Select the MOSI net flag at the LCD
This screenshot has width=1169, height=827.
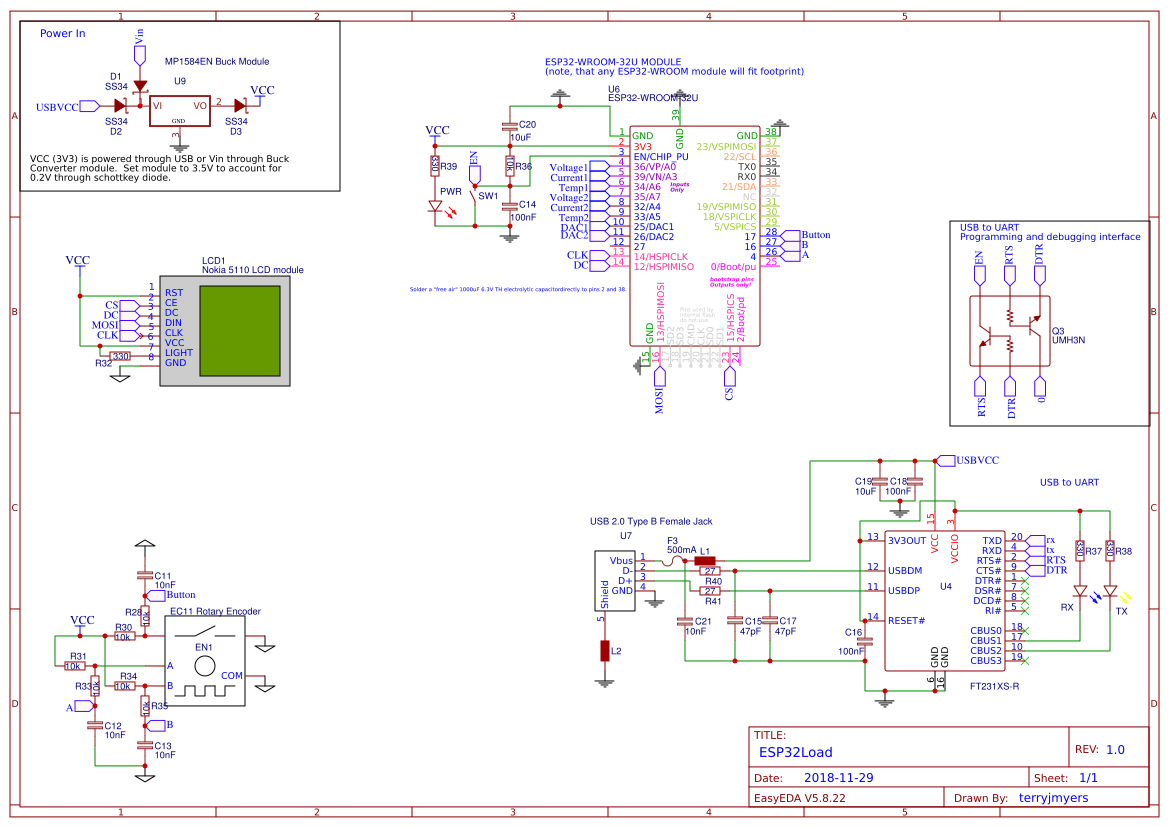point(130,326)
